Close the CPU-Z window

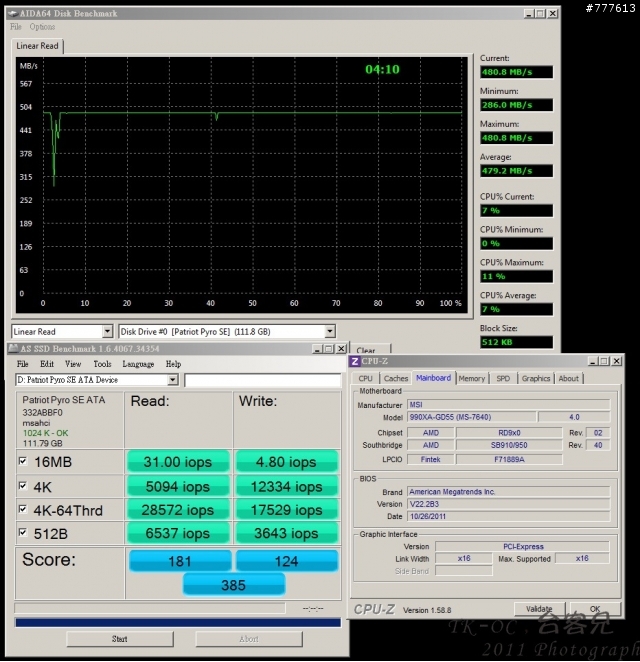coord(615,361)
